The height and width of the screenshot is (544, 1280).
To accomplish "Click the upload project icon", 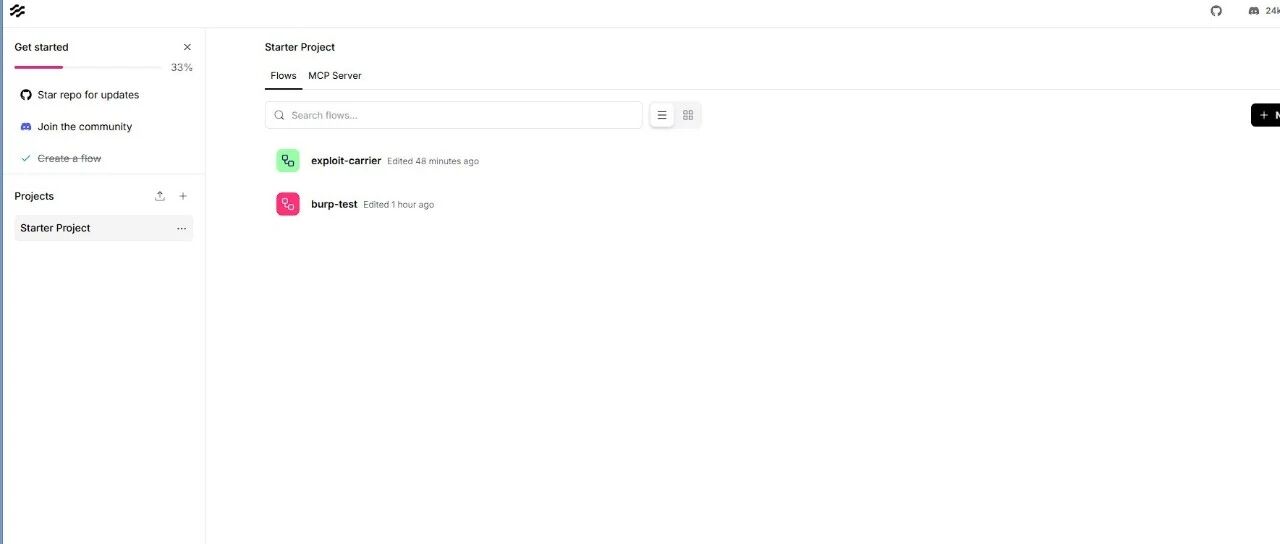I will (160, 196).
